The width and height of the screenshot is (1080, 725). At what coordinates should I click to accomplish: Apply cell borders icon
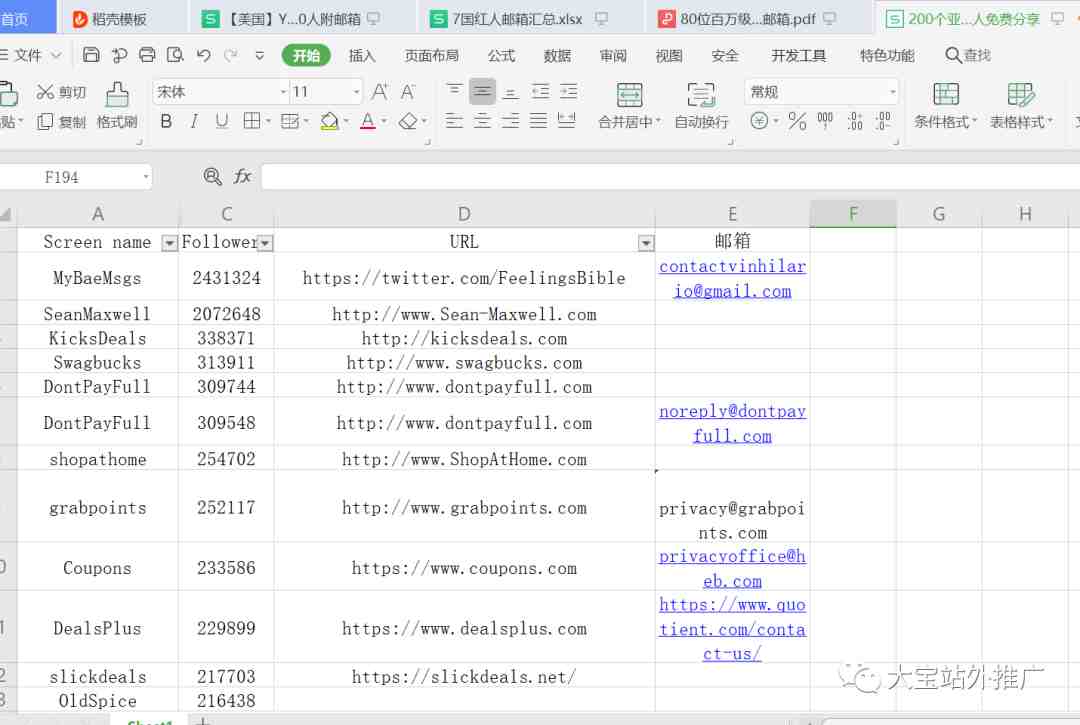pos(252,122)
